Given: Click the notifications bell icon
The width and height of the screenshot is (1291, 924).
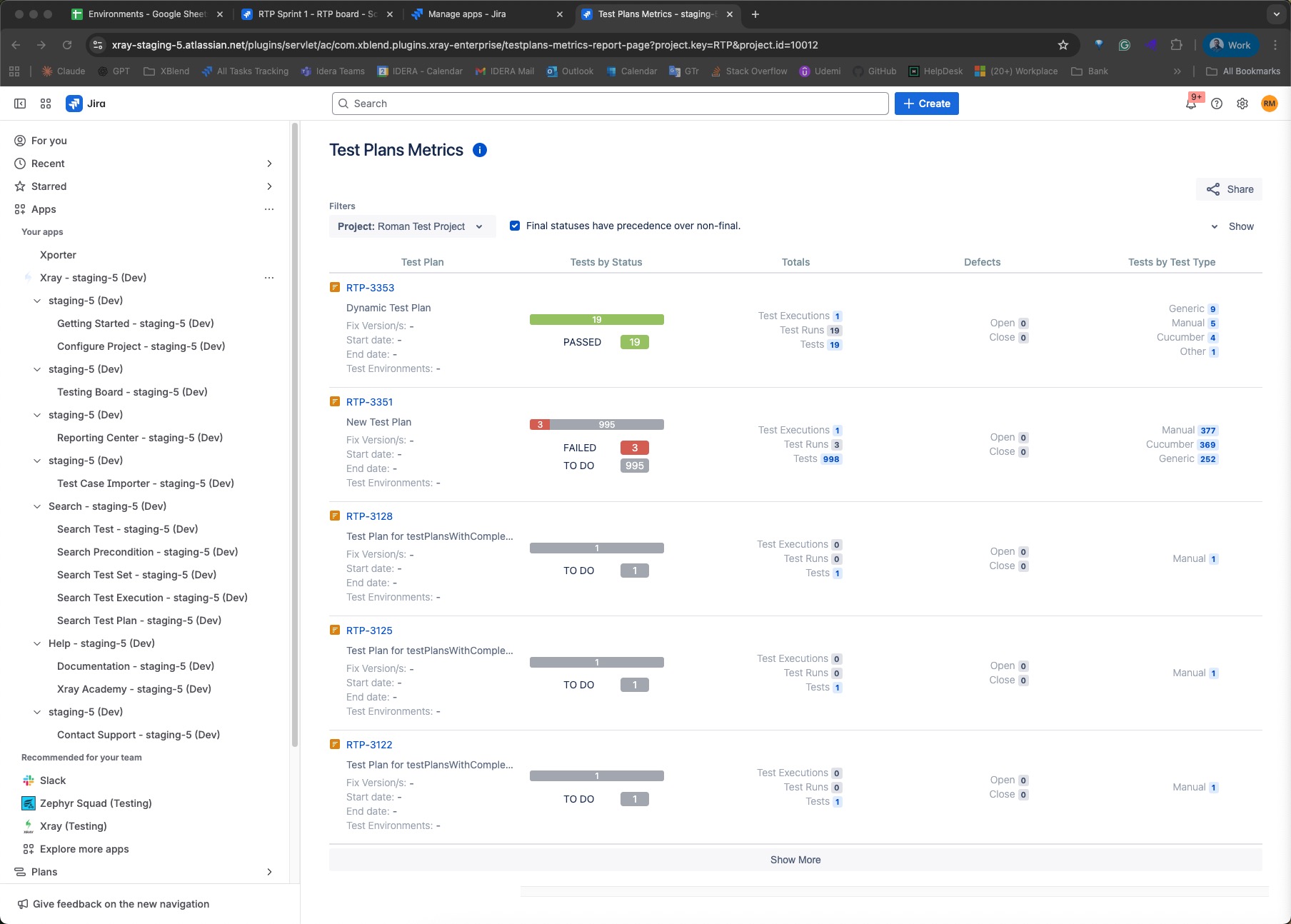Looking at the screenshot, I should point(1190,104).
